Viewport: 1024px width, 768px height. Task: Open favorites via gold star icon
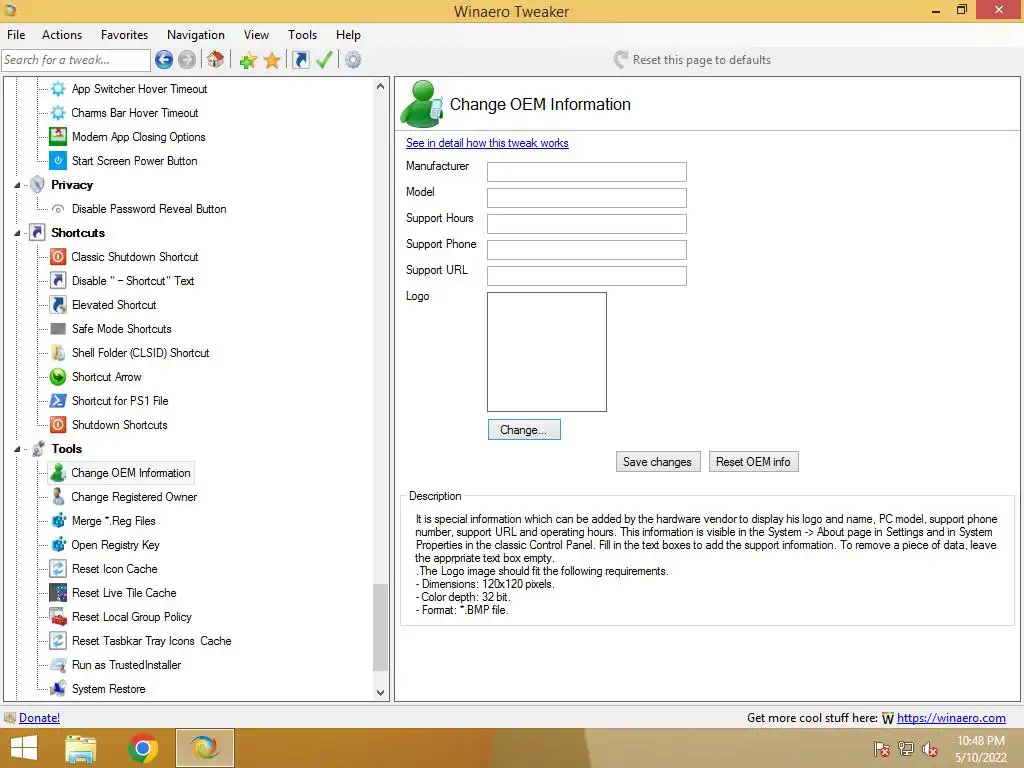[272, 61]
